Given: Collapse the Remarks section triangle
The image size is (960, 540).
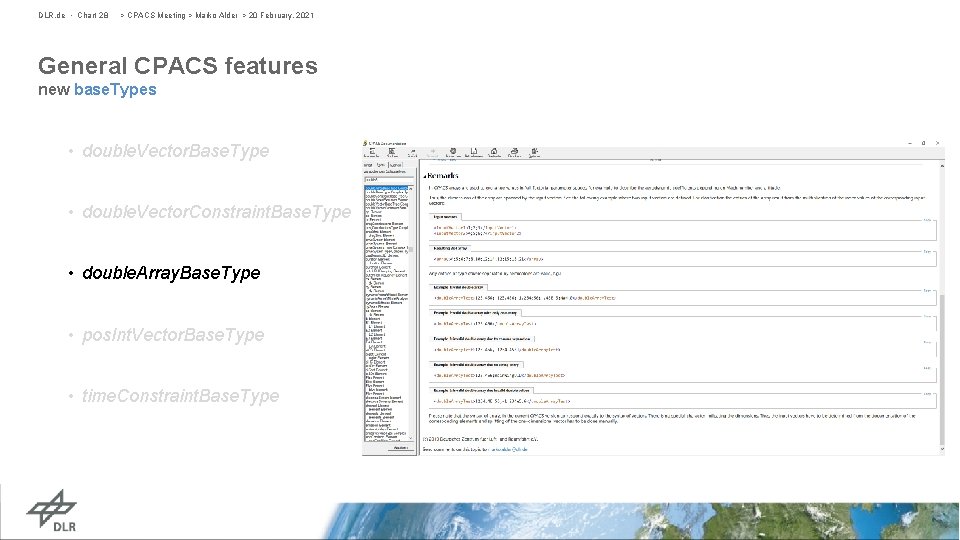Looking at the screenshot, I should (425, 177).
